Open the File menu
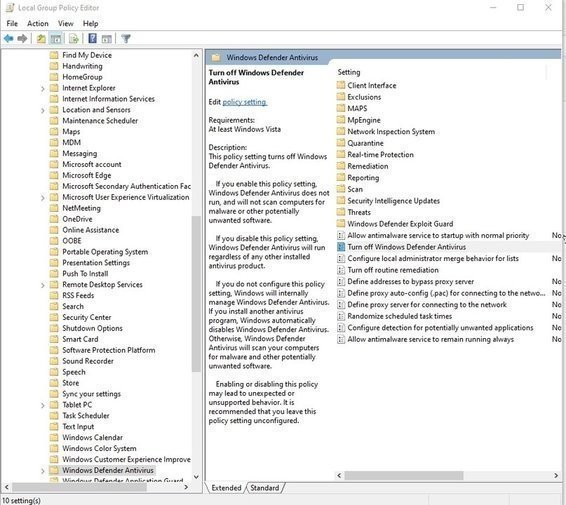Image resolution: width=566 pixels, height=505 pixels. click(12, 23)
